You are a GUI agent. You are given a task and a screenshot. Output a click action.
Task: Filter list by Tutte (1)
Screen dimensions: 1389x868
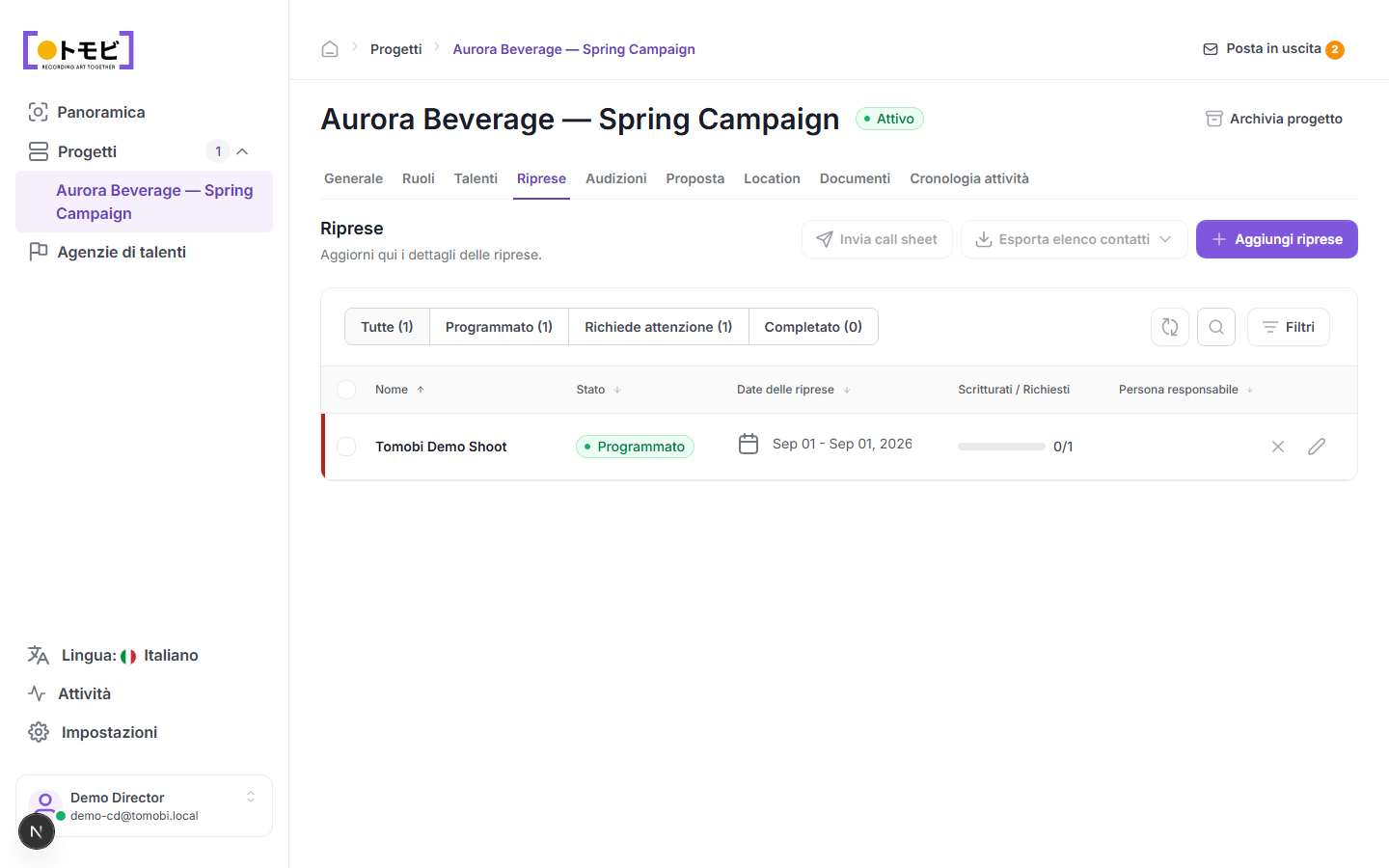(387, 327)
